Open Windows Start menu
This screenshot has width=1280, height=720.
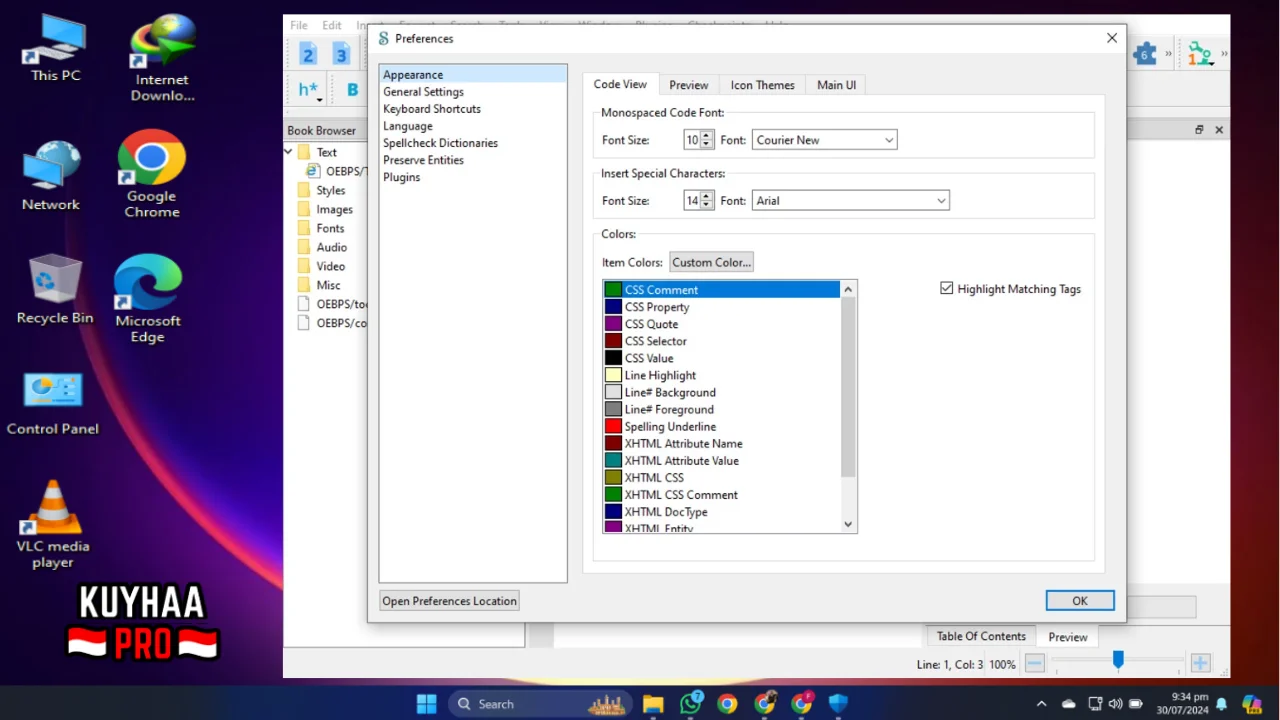pos(426,704)
